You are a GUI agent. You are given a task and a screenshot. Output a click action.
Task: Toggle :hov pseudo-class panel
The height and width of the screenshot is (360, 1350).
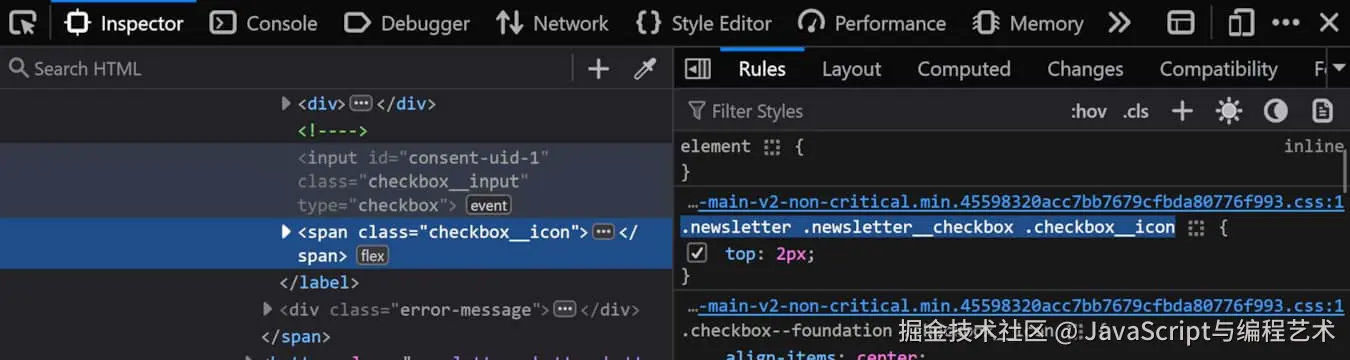[1088, 111]
